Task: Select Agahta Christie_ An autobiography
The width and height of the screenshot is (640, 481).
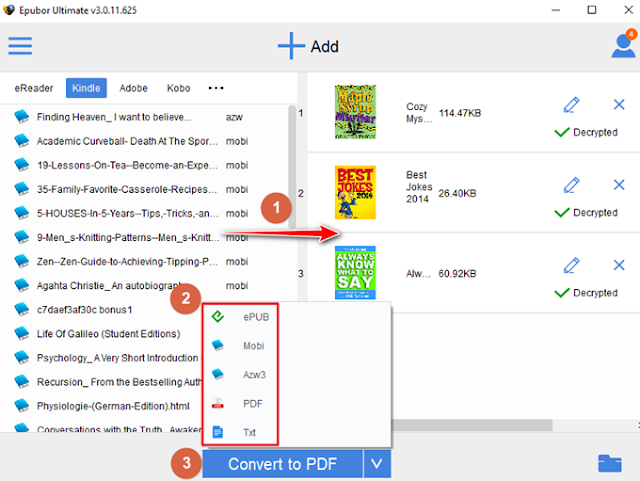Action: 109,286
